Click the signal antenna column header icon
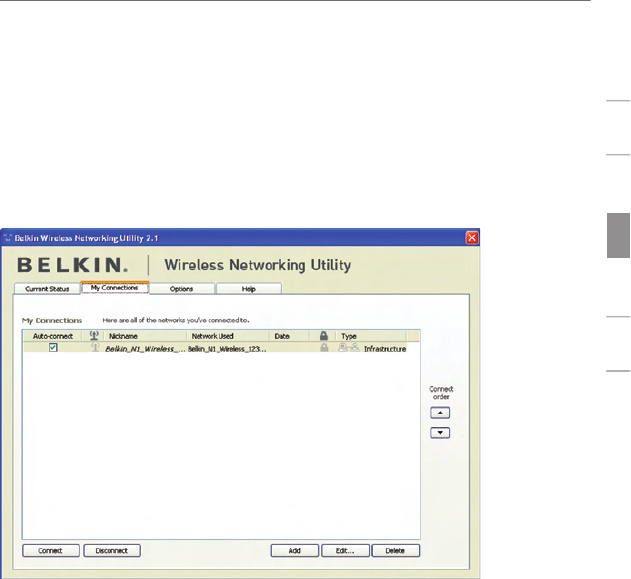Image resolution: width=631 pixels, height=579 pixels. 94,336
